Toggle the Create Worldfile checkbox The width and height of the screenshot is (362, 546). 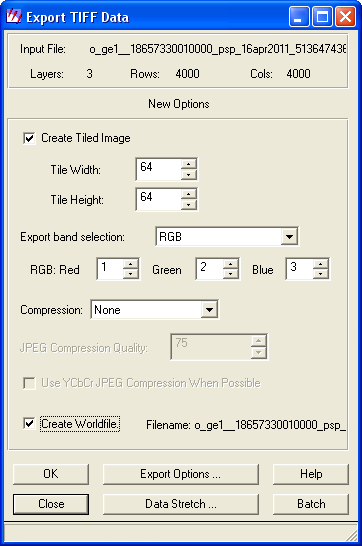[x=29, y=424]
